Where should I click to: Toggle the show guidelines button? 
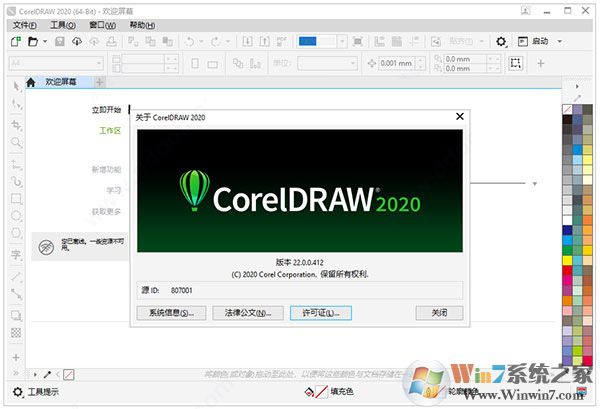(x=414, y=41)
